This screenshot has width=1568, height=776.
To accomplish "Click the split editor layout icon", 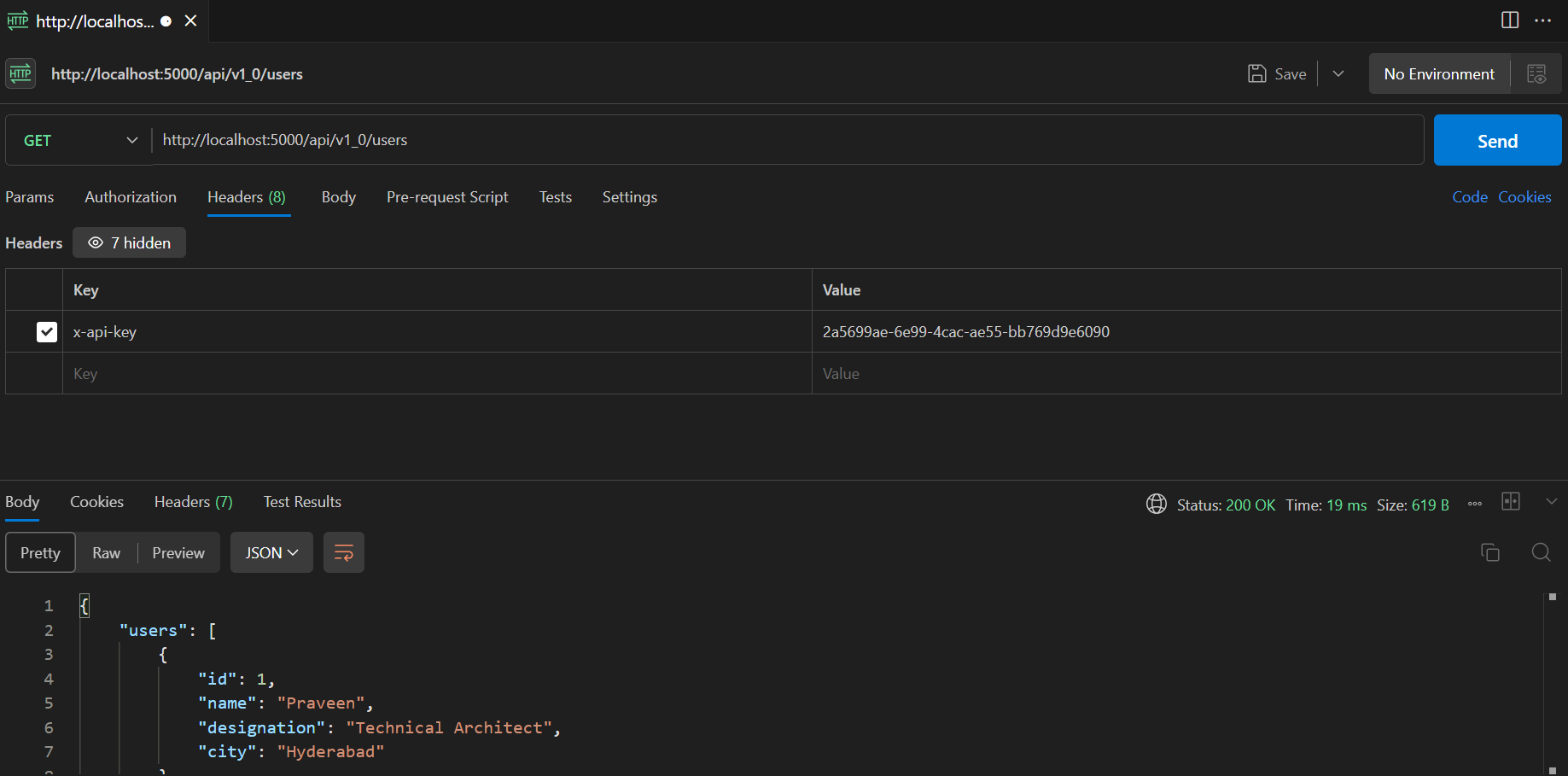I will pyautogui.click(x=1509, y=20).
